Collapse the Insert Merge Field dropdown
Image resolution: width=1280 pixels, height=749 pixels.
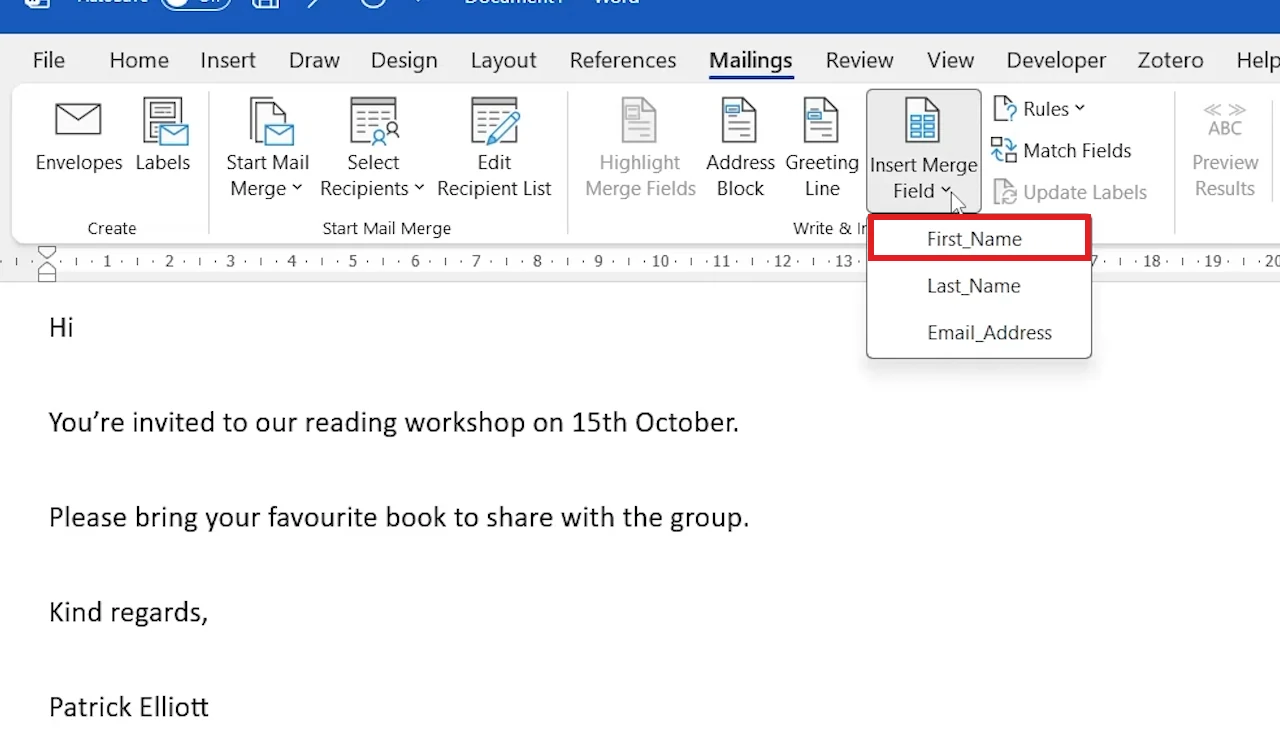923,150
